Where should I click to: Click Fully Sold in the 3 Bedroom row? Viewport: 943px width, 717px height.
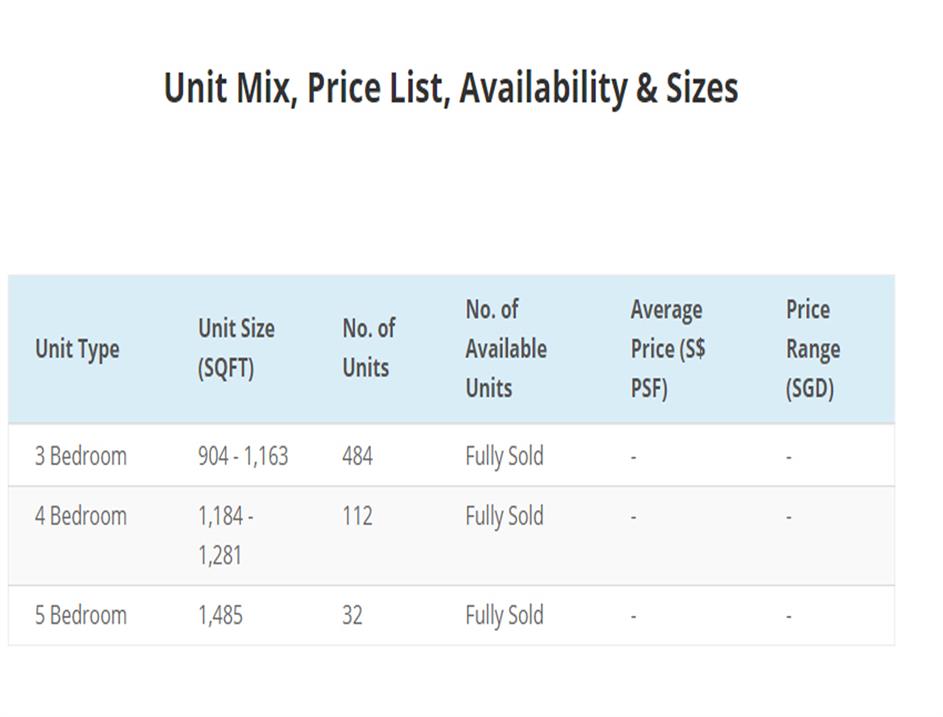coord(504,456)
